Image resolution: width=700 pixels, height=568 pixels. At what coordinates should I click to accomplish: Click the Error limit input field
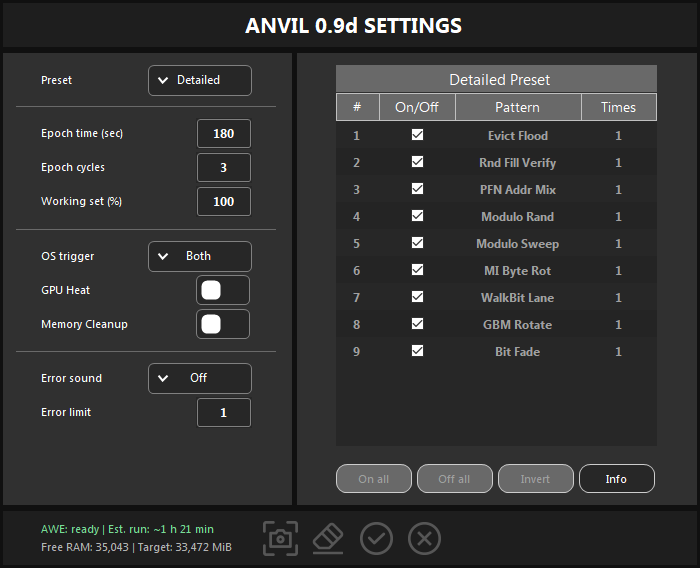pyautogui.click(x=224, y=413)
